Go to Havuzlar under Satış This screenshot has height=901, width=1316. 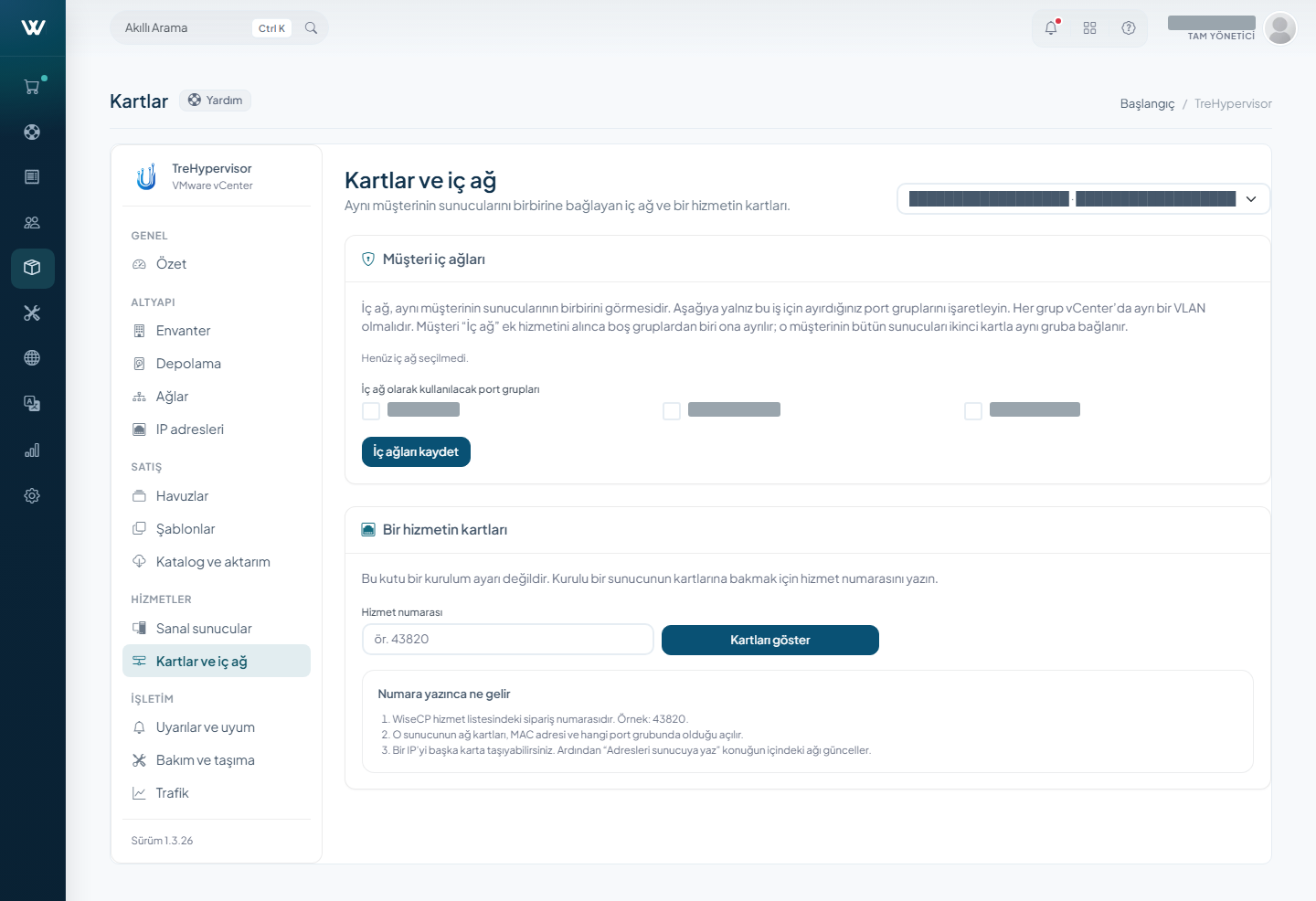[217, 496]
